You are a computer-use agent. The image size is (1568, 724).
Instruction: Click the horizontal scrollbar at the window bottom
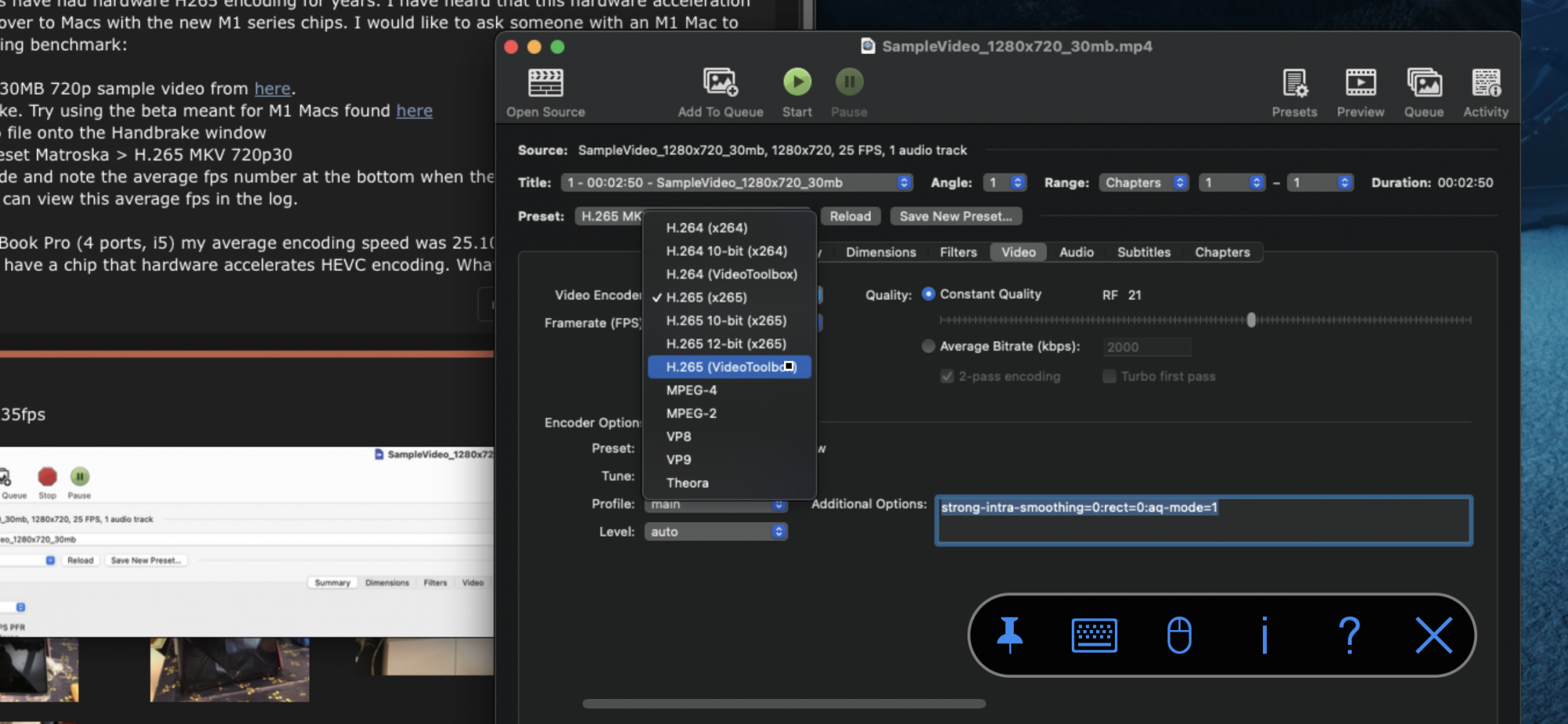(784, 704)
